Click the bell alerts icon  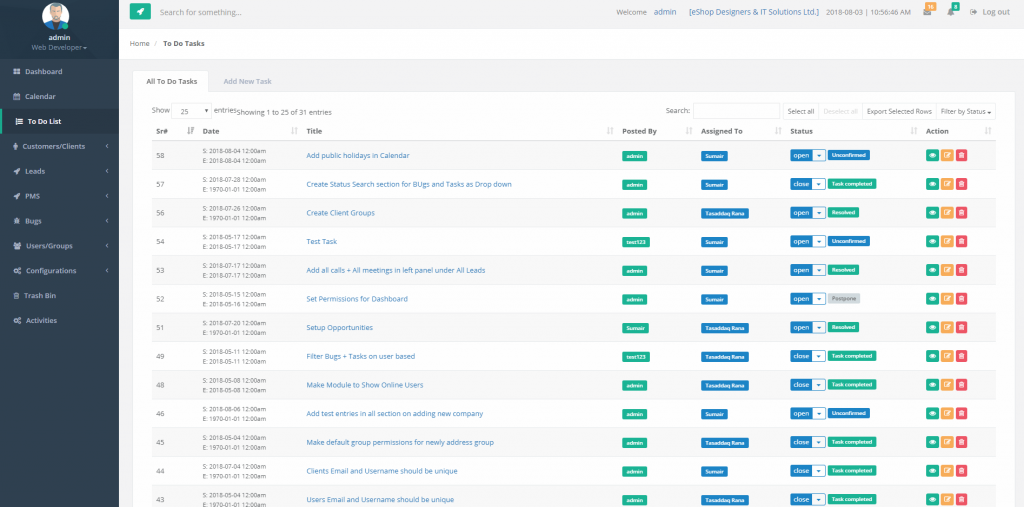pos(952,12)
